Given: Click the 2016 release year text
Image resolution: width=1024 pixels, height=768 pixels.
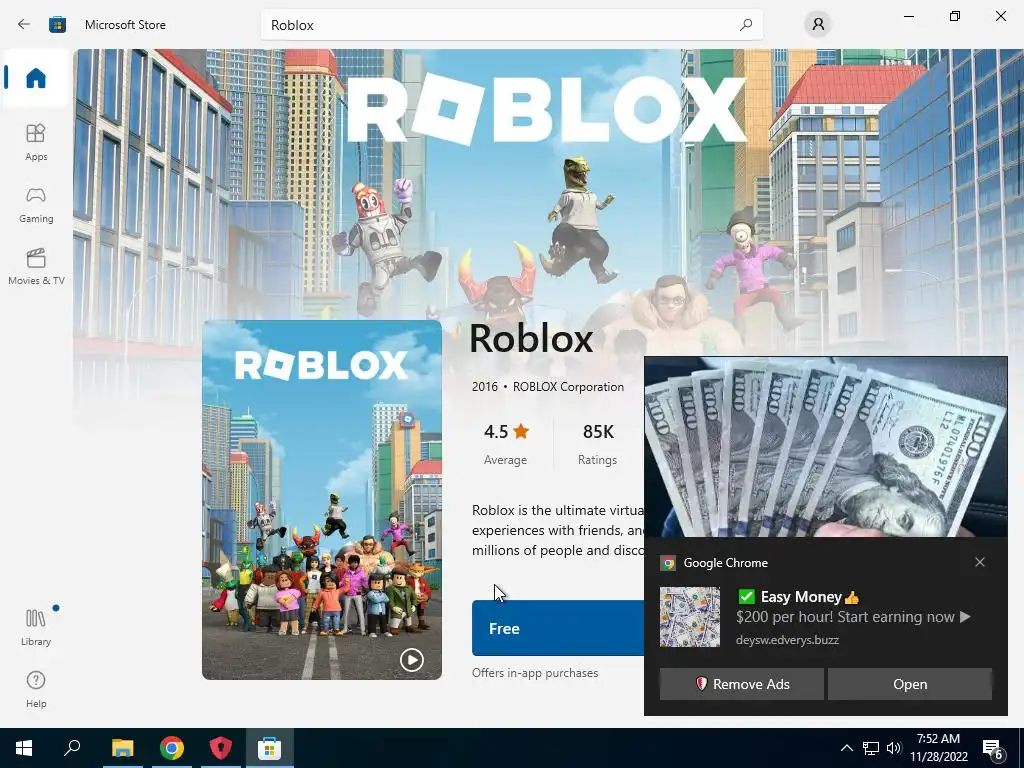Looking at the screenshot, I should (x=485, y=387).
